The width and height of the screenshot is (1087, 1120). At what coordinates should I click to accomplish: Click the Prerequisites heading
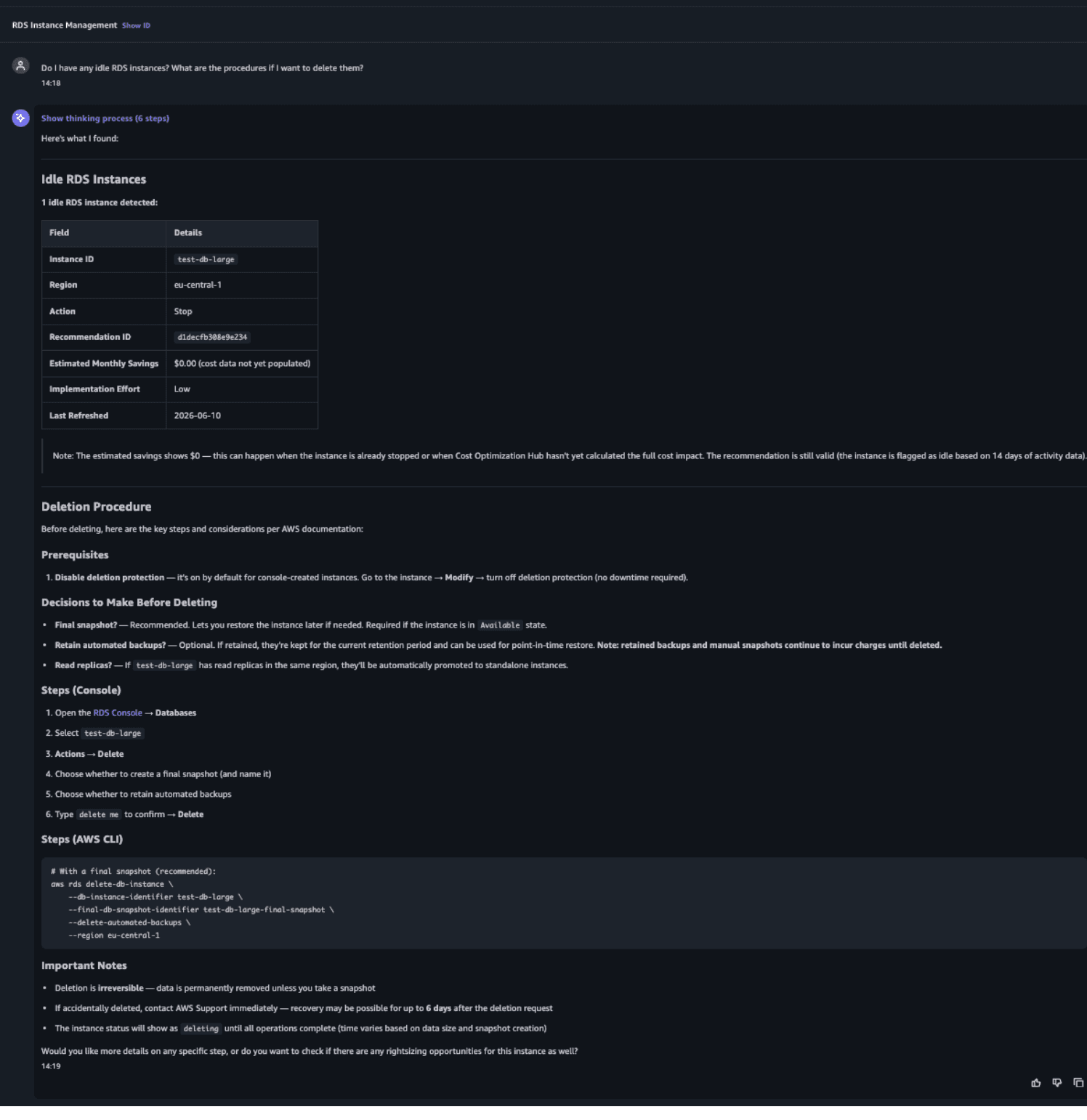click(75, 555)
